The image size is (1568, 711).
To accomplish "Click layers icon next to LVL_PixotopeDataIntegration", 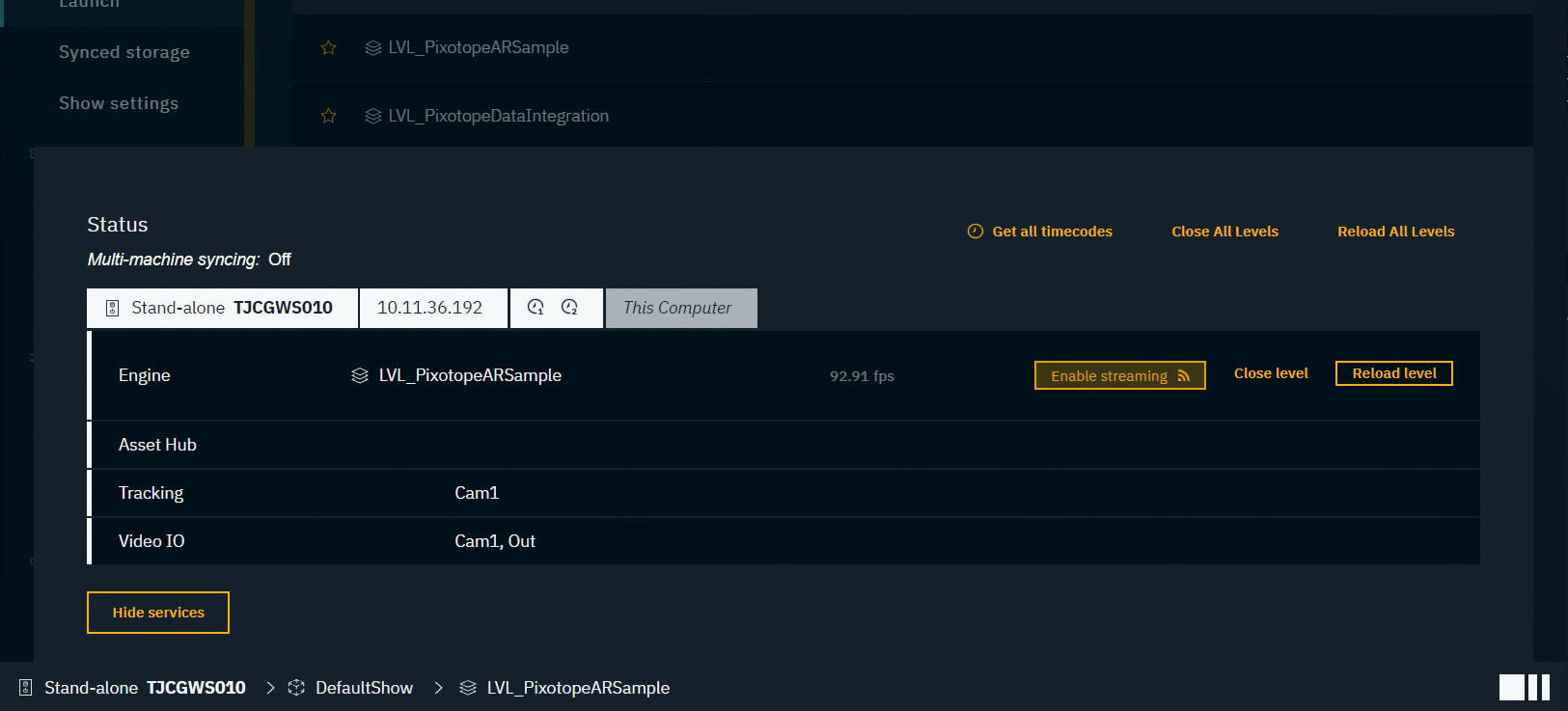I will (372, 116).
